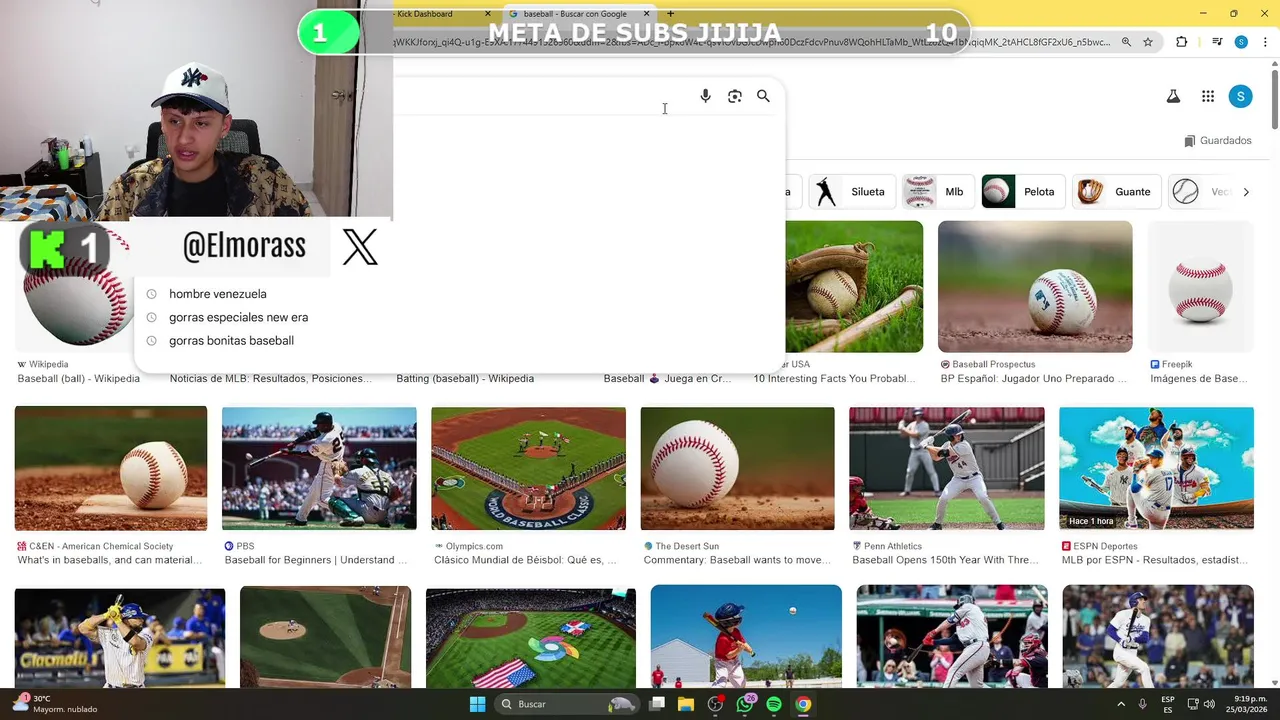Select the Pelota filter chip

(x=1021, y=192)
